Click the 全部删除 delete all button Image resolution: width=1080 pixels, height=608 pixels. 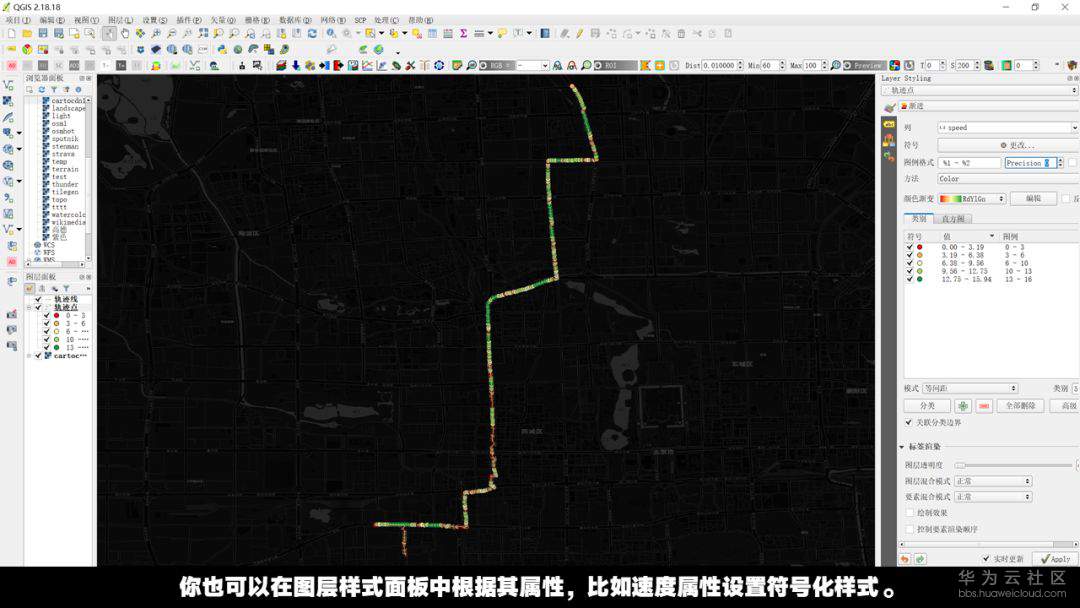tap(1020, 406)
